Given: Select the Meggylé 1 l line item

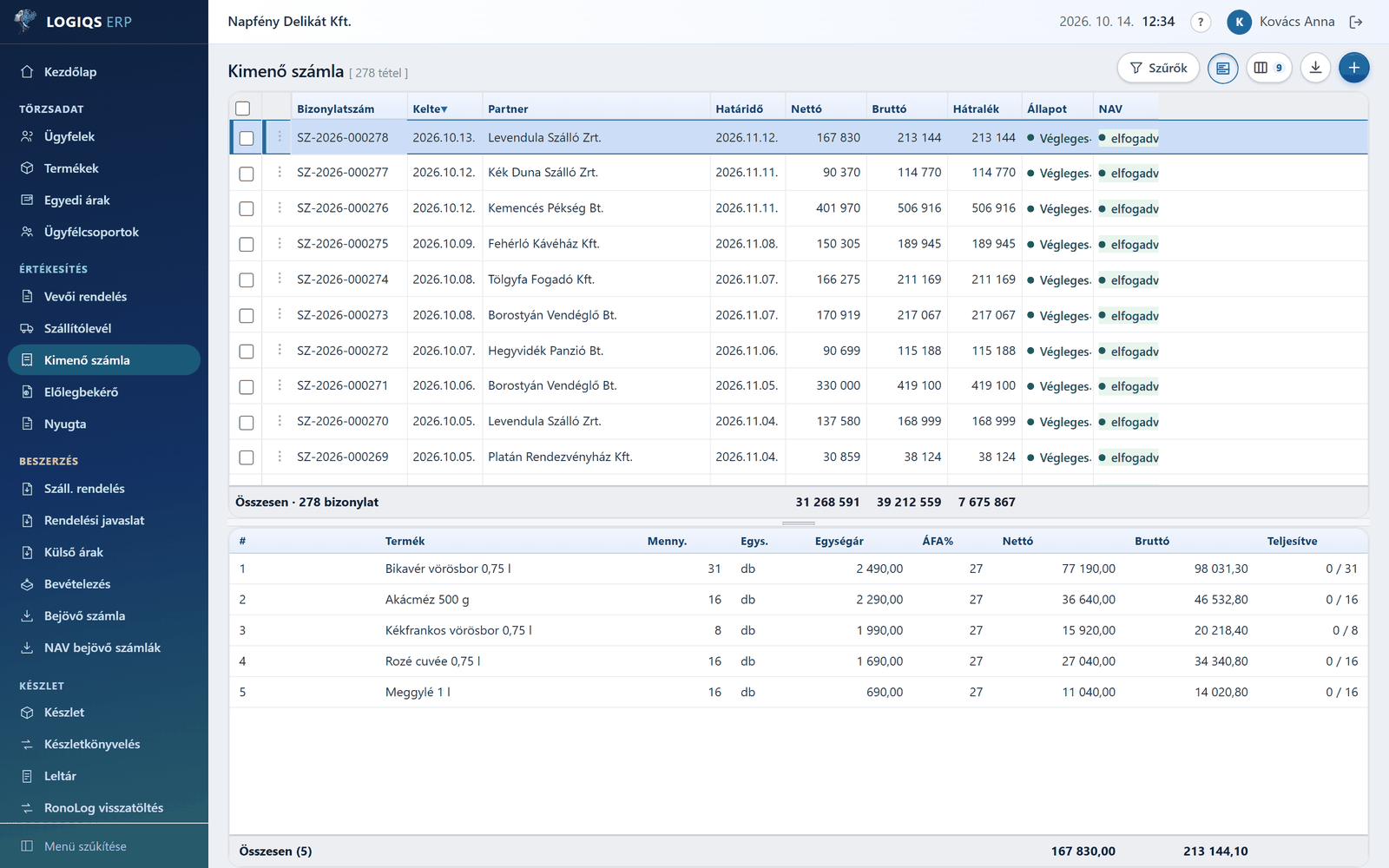Looking at the screenshot, I should tap(799, 692).
